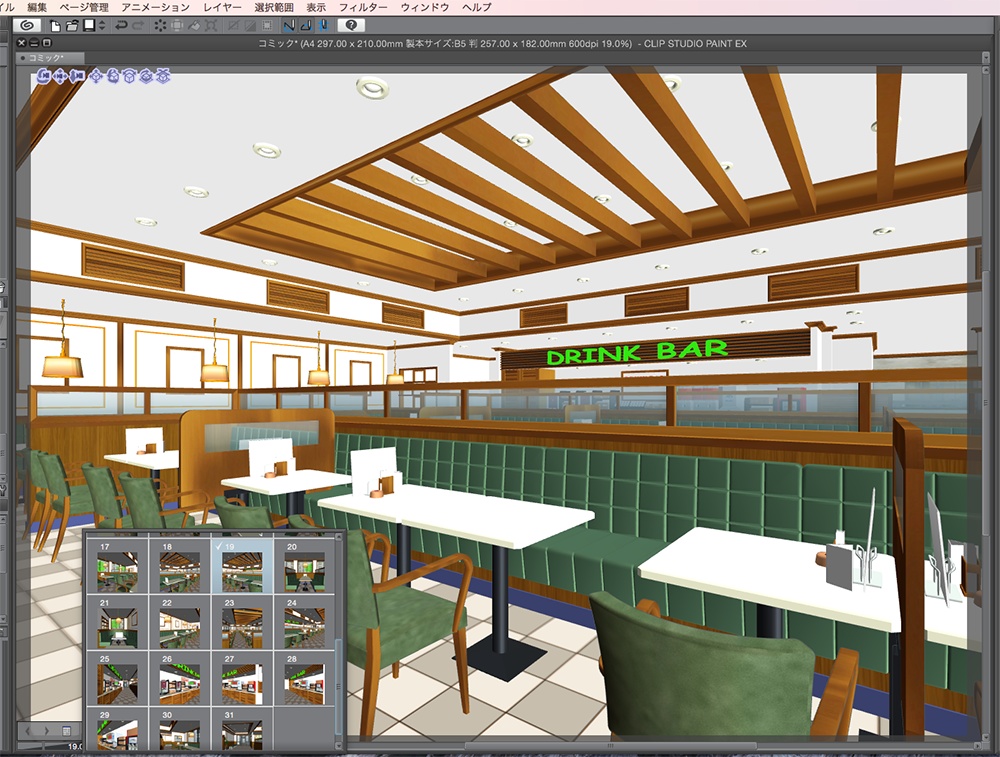The height and width of the screenshot is (757, 1000).
Task: Open the 選択範囲 menu
Action: (x=274, y=7)
